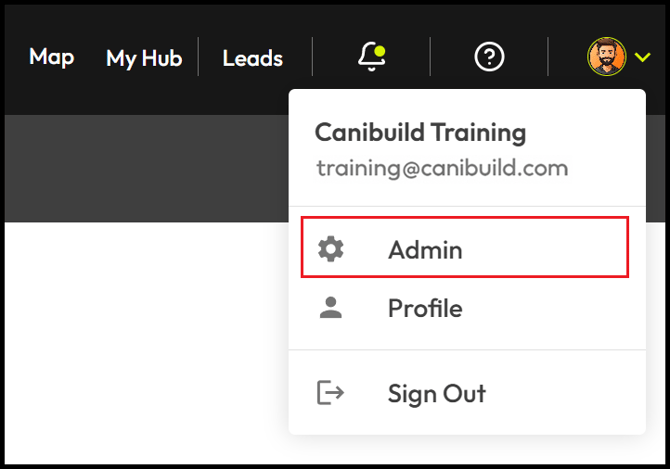The image size is (670, 469).
Task: Click the user avatar picture
Action: tap(606, 57)
